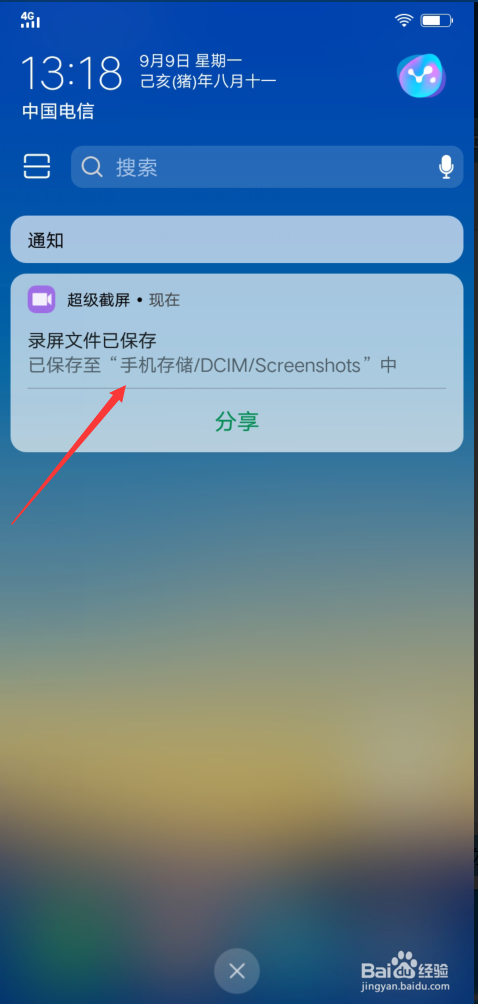
Task: Click the Baidu paw logo watermark
Action: point(403,964)
